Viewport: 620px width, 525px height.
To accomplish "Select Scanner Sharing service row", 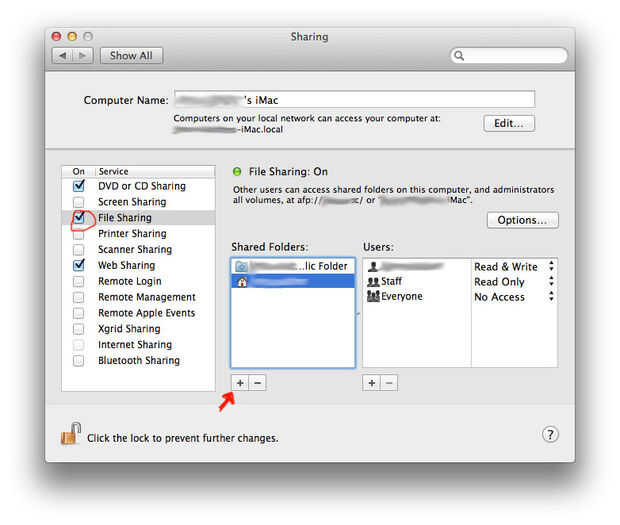I will pos(138,249).
